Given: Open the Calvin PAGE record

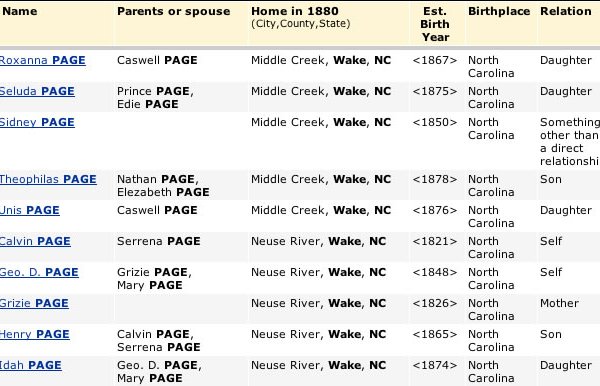Looking at the screenshot, I should pyautogui.click(x=35, y=241).
